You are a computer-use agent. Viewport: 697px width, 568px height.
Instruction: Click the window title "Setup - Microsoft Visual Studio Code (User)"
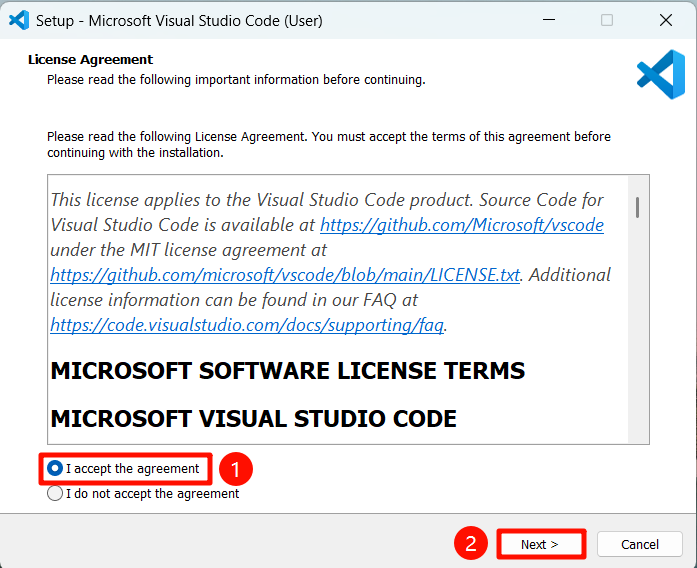[179, 21]
